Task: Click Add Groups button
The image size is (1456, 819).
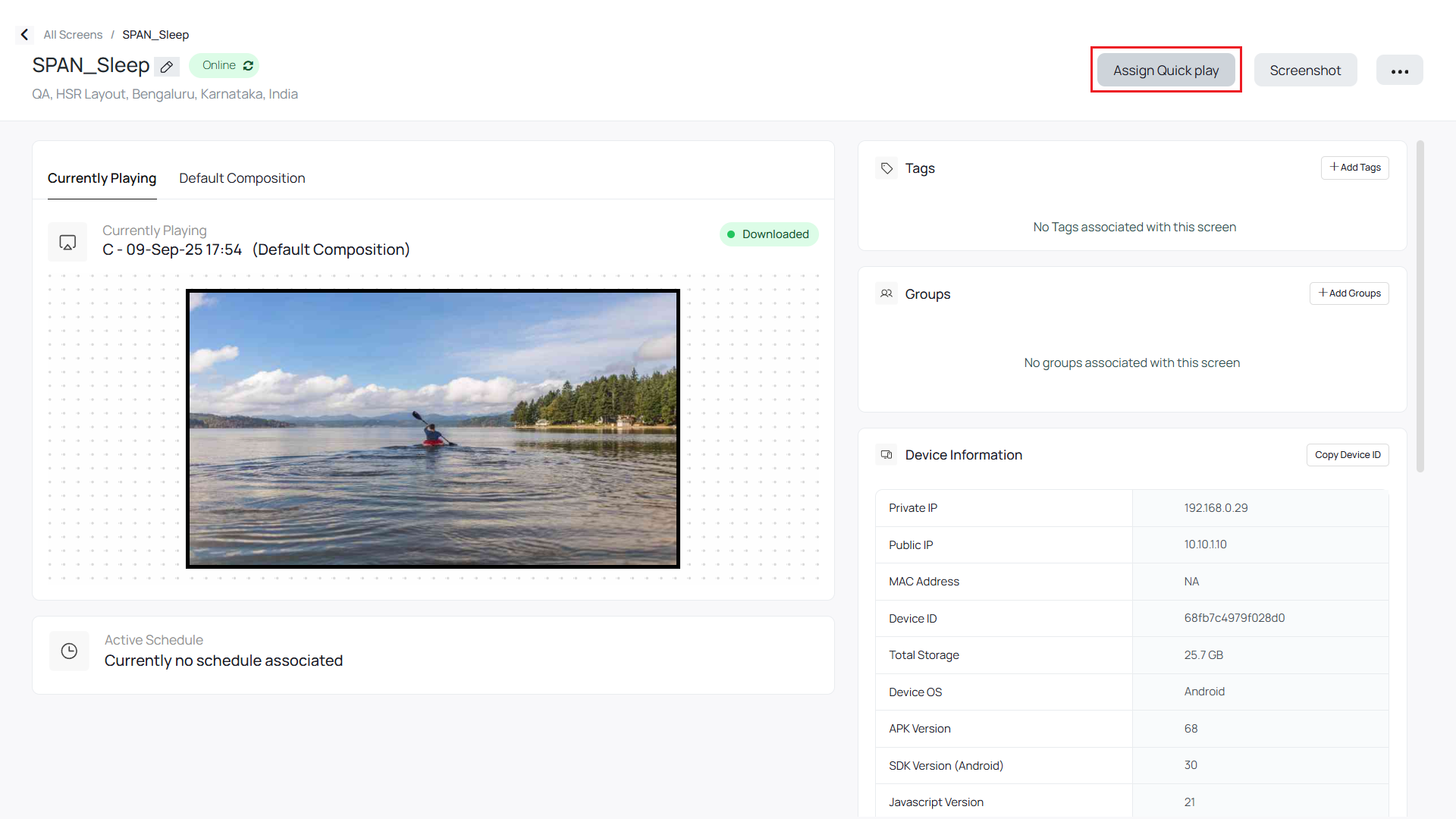Action: (x=1348, y=293)
